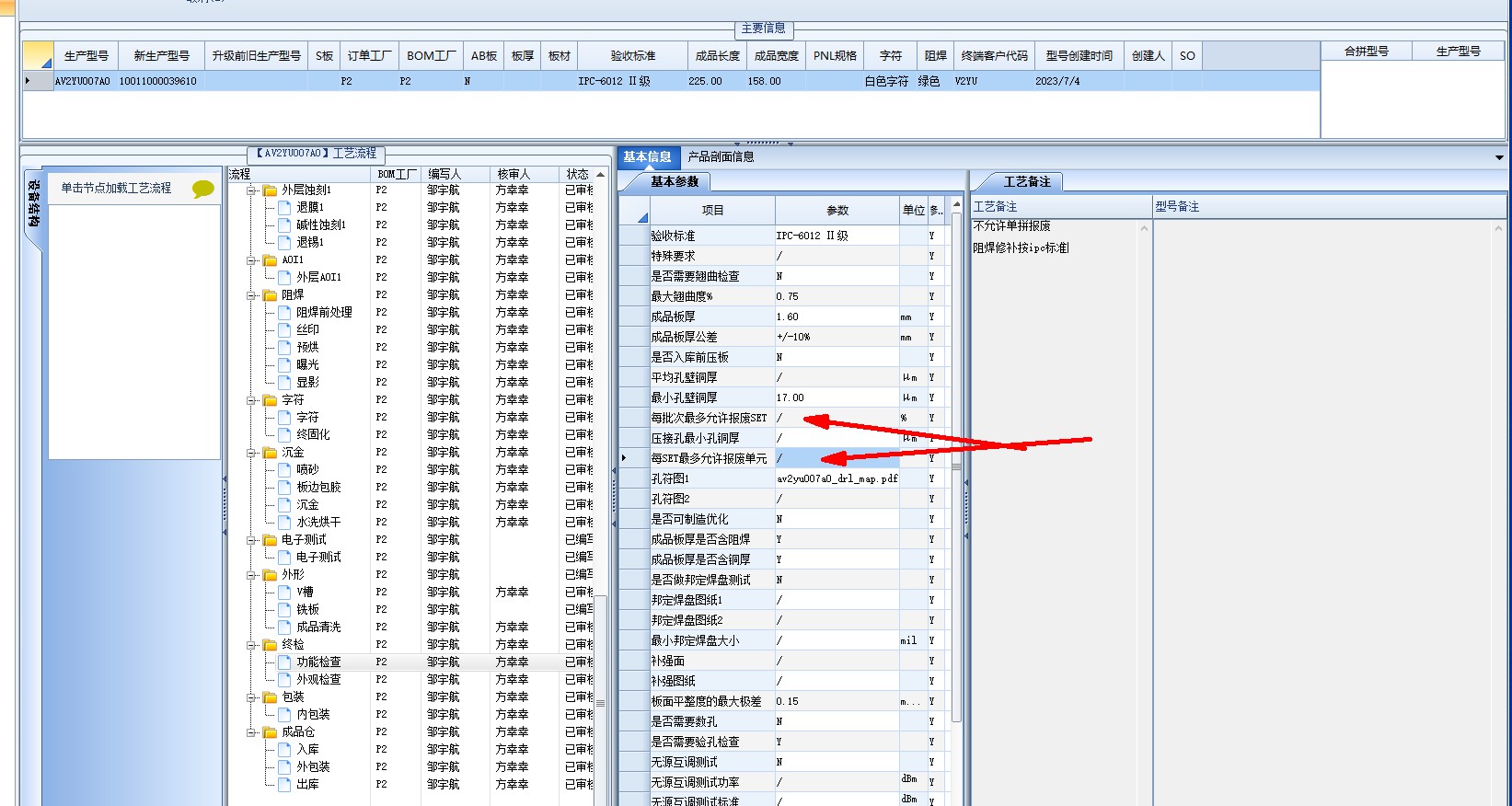
Task: Select the 基本参数 tab
Action: pos(675,182)
